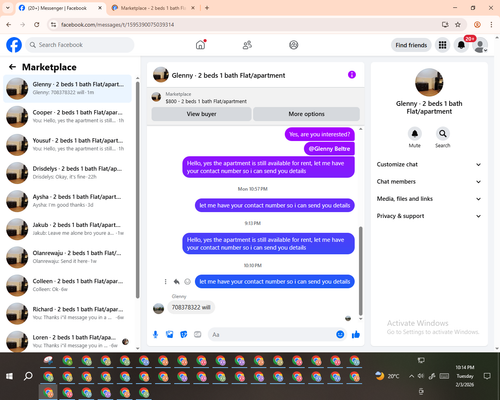The image size is (500, 400).
Task: Open the emoji picker in message box
Action: tap(340, 334)
